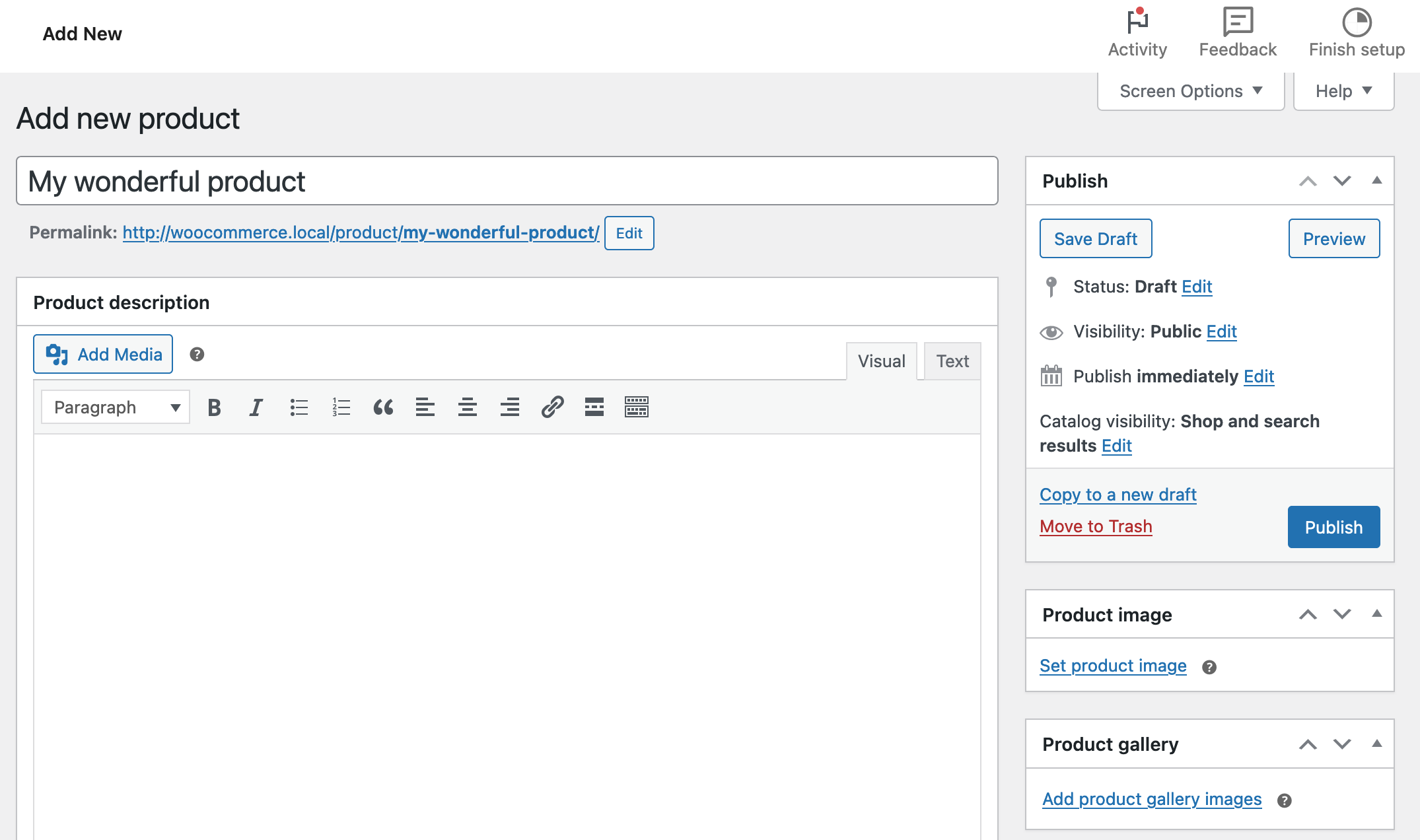Toggle italic formatting in the editor
The width and height of the screenshot is (1420, 840).
tap(256, 407)
